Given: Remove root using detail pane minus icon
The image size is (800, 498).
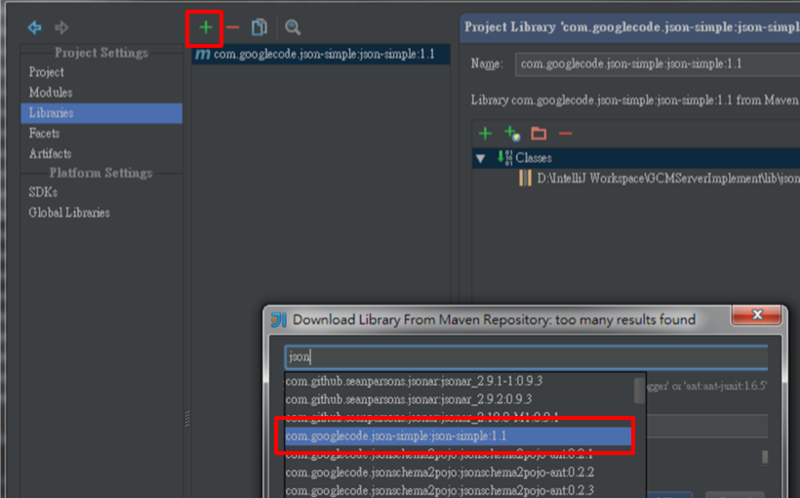Looking at the screenshot, I should [565, 134].
